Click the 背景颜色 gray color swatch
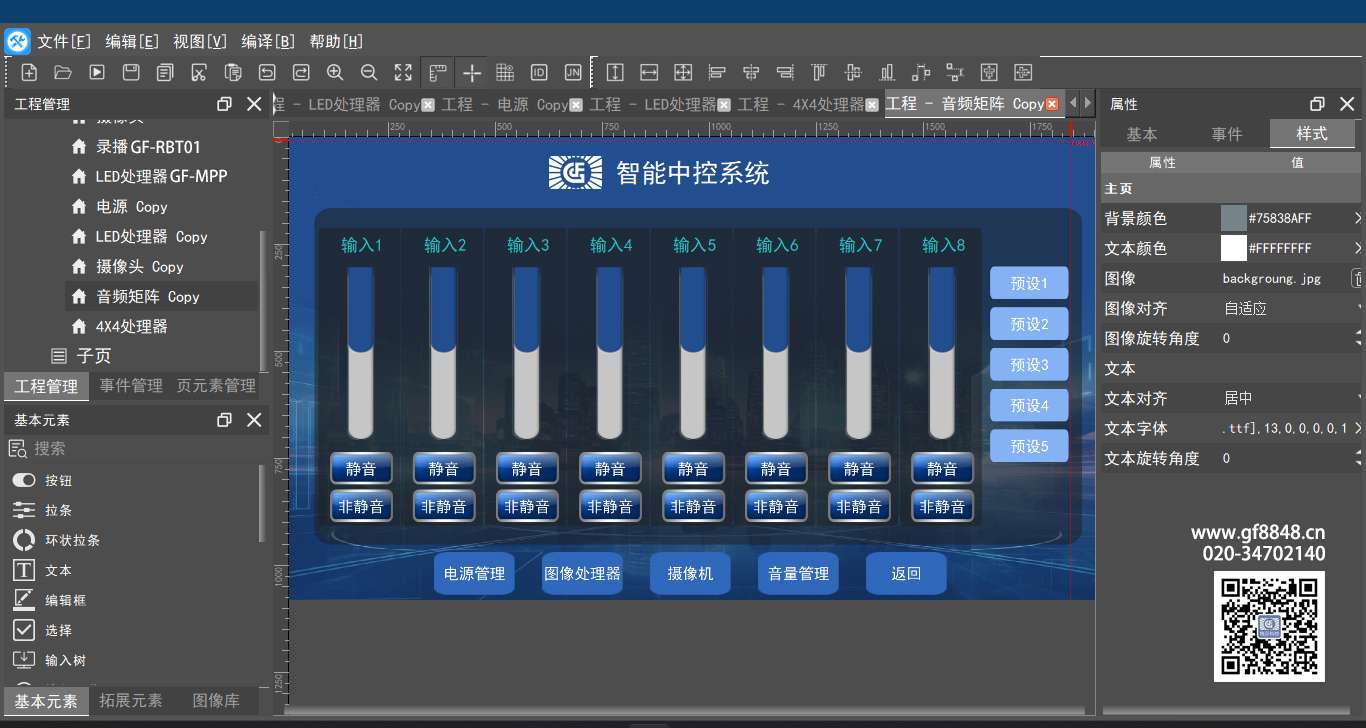Screen dimensions: 1366x728 click(1234, 218)
